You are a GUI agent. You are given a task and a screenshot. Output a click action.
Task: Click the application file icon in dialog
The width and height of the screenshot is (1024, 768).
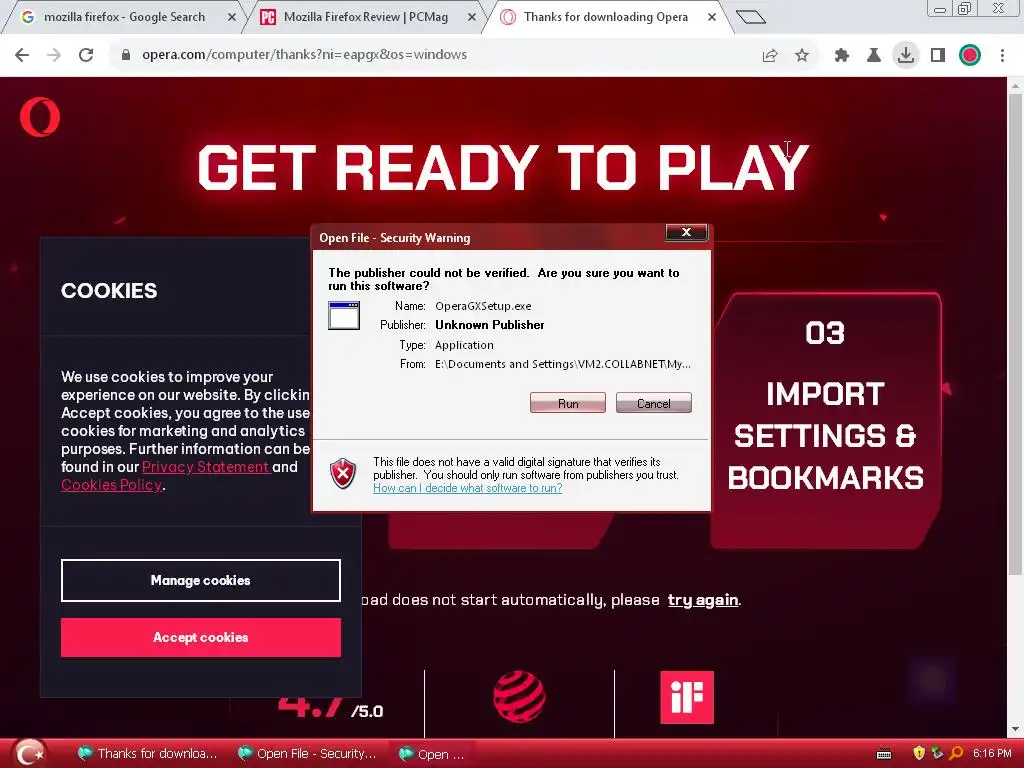pyautogui.click(x=344, y=315)
